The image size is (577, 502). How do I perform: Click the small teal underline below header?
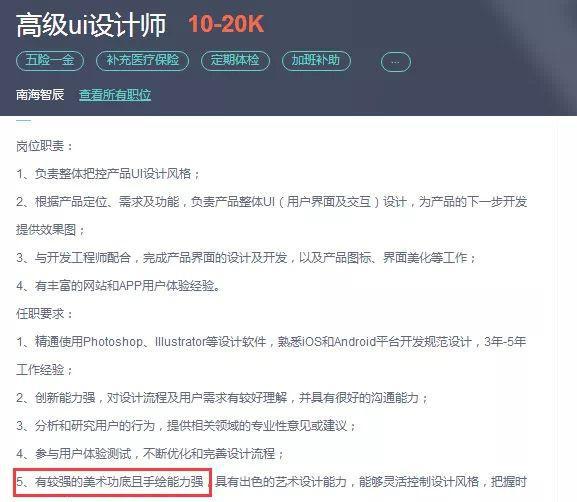(x=23, y=120)
